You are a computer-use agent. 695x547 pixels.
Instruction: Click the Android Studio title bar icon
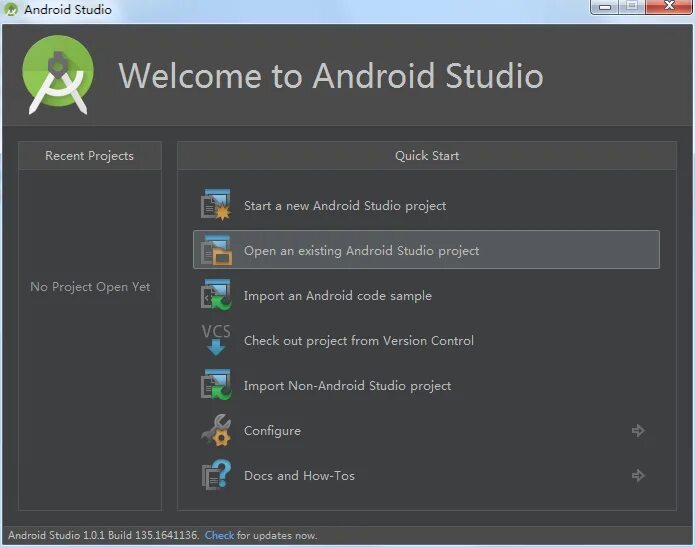coord(11,9)
